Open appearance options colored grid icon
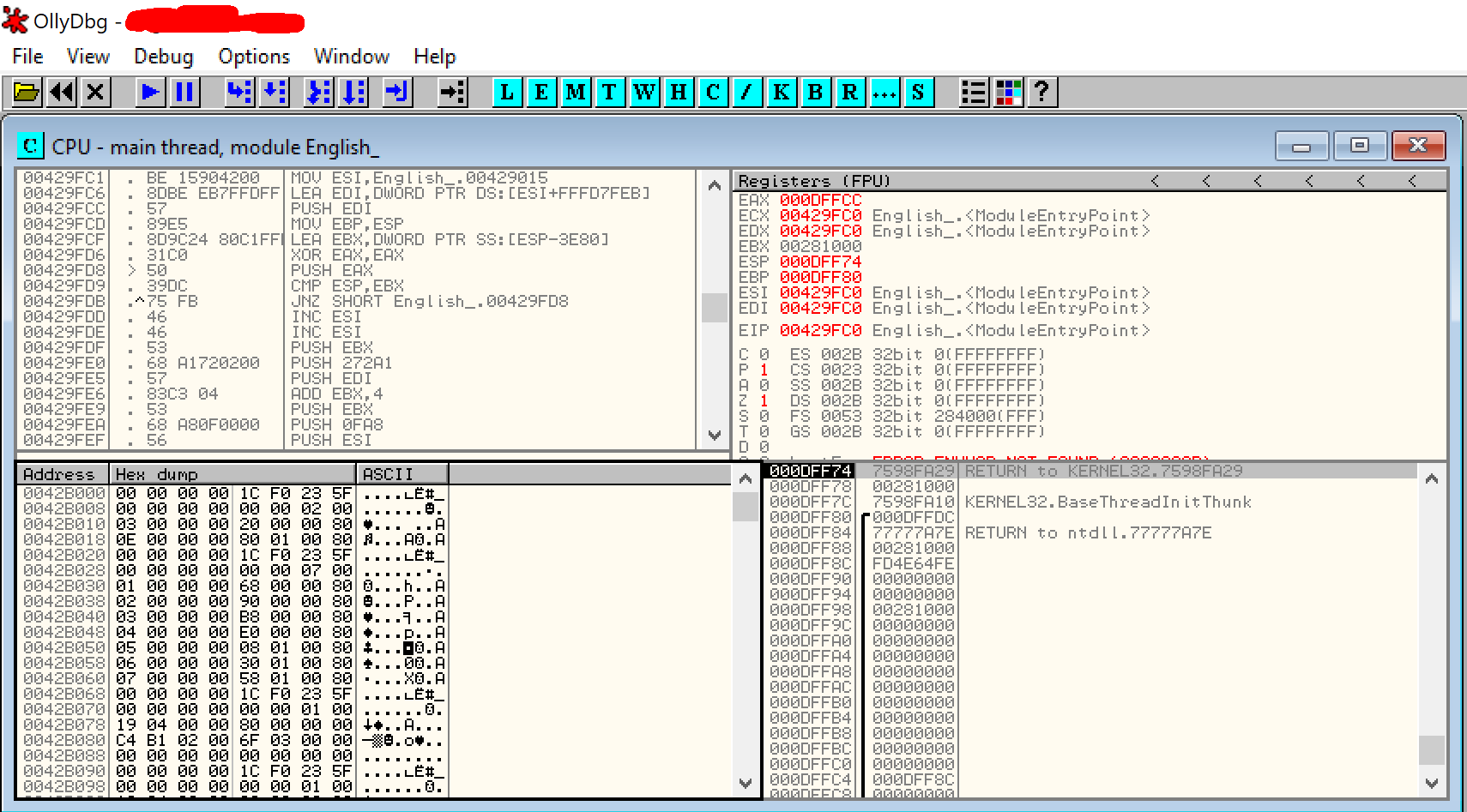This screenshot has width=1467, height=812. pos(1008,92)
